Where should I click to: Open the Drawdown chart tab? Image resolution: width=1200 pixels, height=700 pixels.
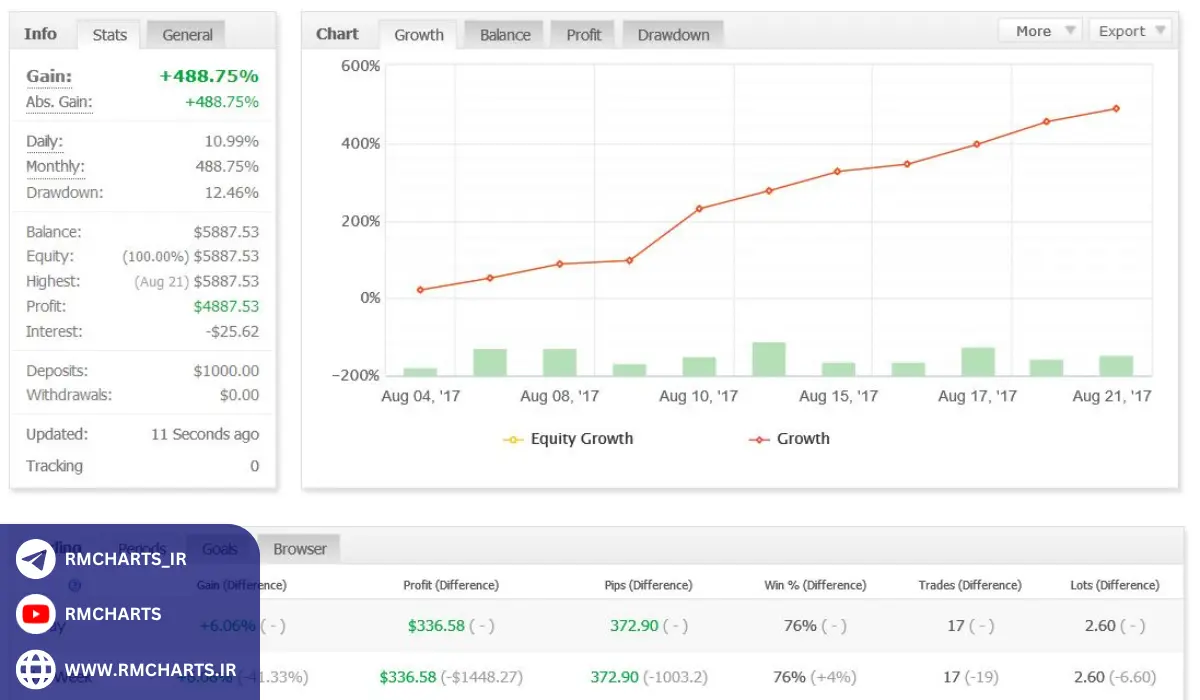click(x=673, y=35)
